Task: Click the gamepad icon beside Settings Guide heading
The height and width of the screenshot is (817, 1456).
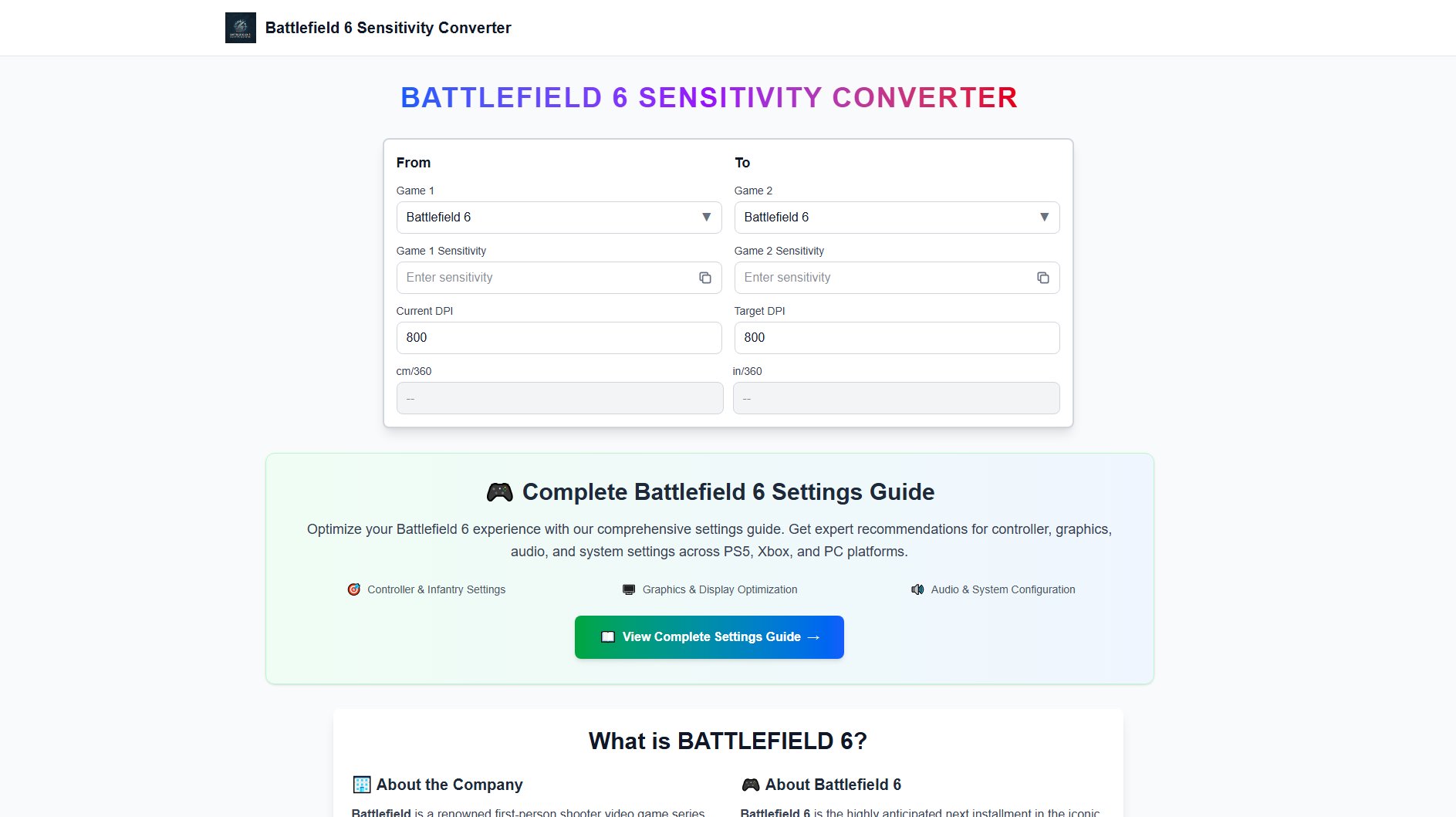Action: pos(499,492)
